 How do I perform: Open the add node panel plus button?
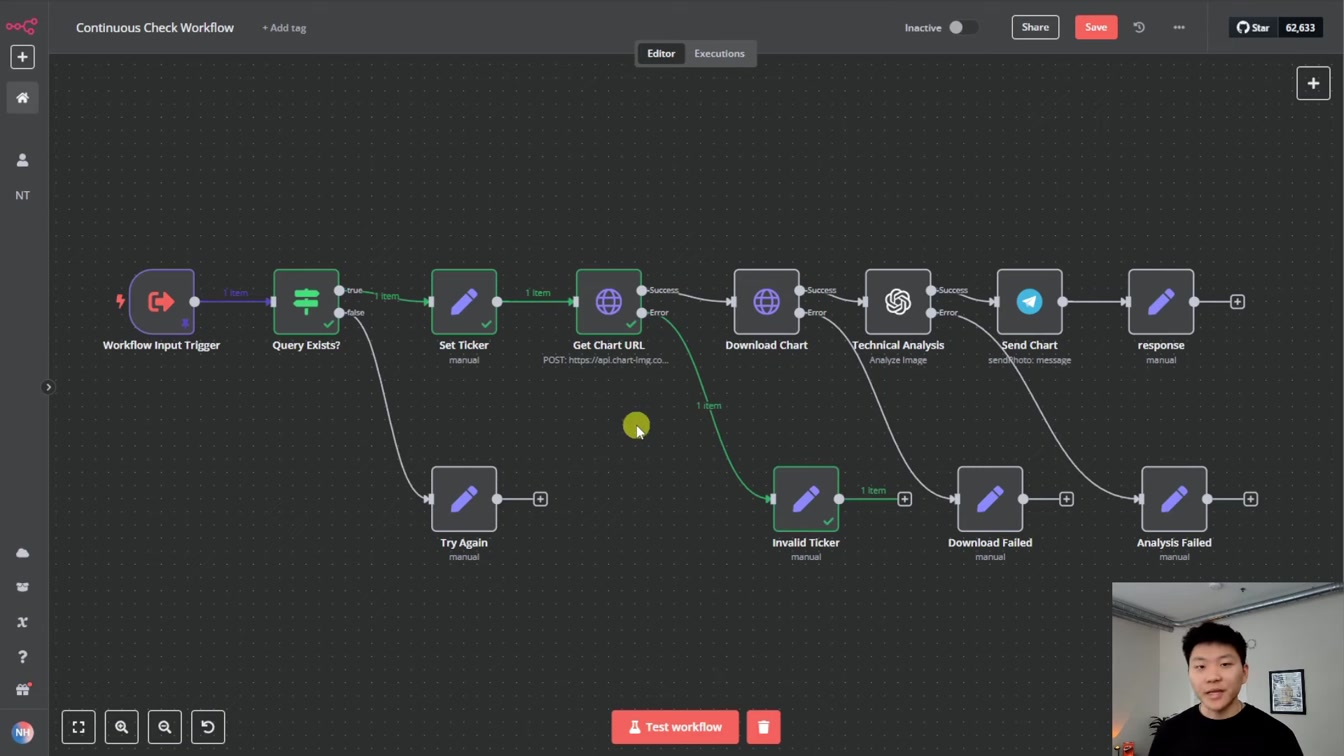click(x=1313, y=83)
